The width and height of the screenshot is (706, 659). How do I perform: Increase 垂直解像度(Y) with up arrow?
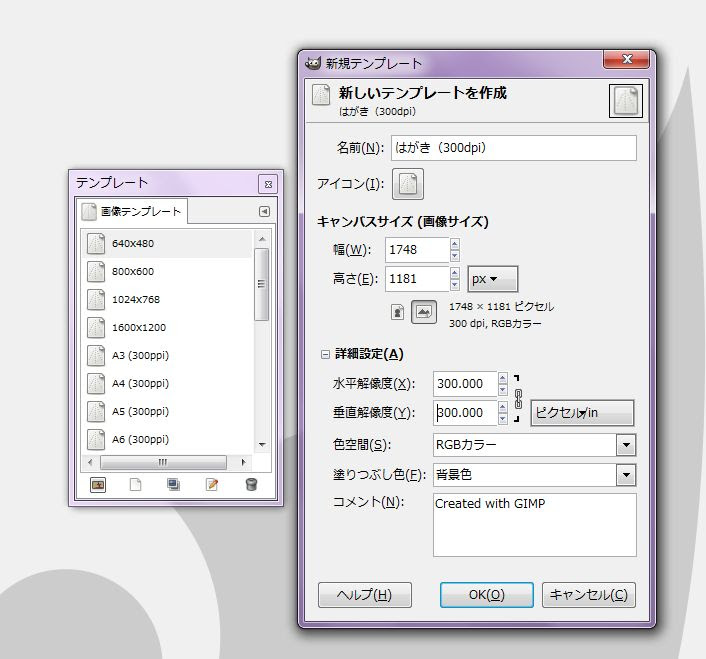(x=503, y=407)
